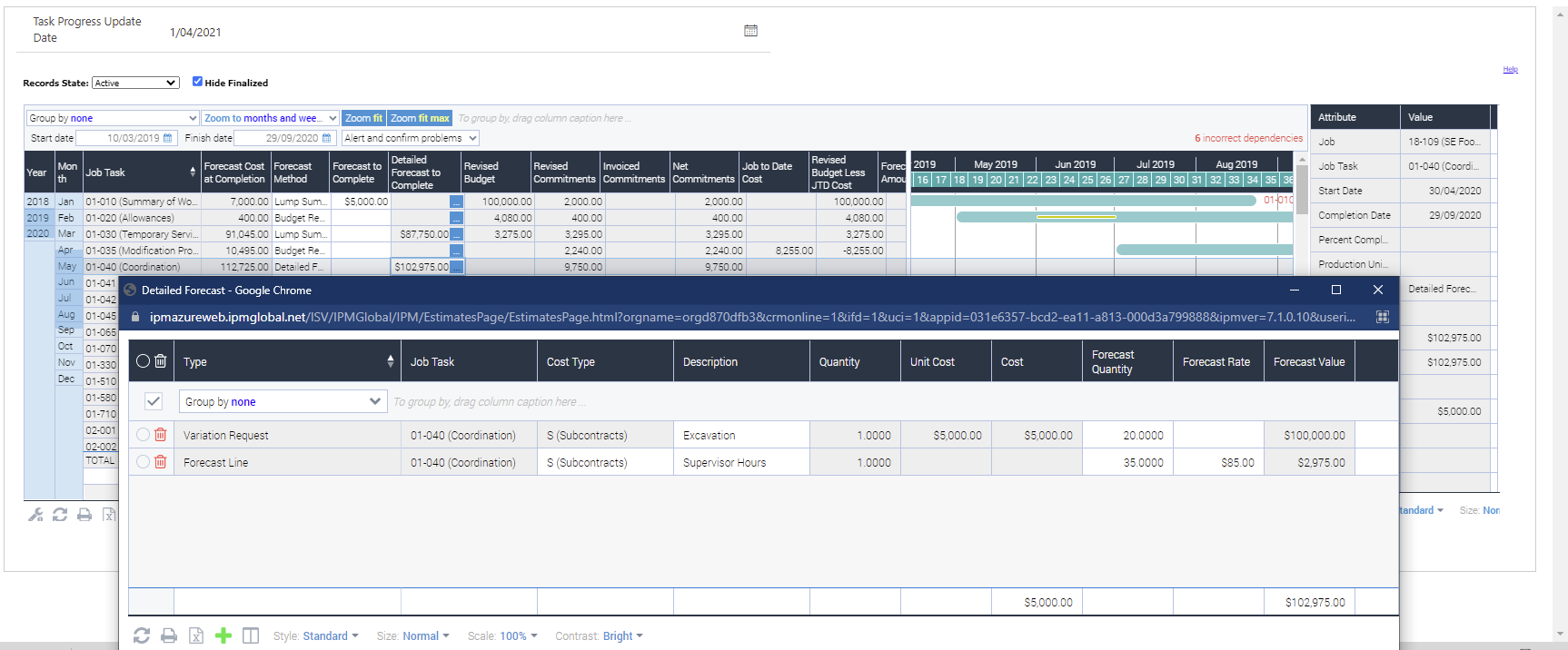Image resolution: width=1568 pixels, height=650 pixels.
Task: Print the Detailed Forecast grid
Action: click(x=169, y=635)
